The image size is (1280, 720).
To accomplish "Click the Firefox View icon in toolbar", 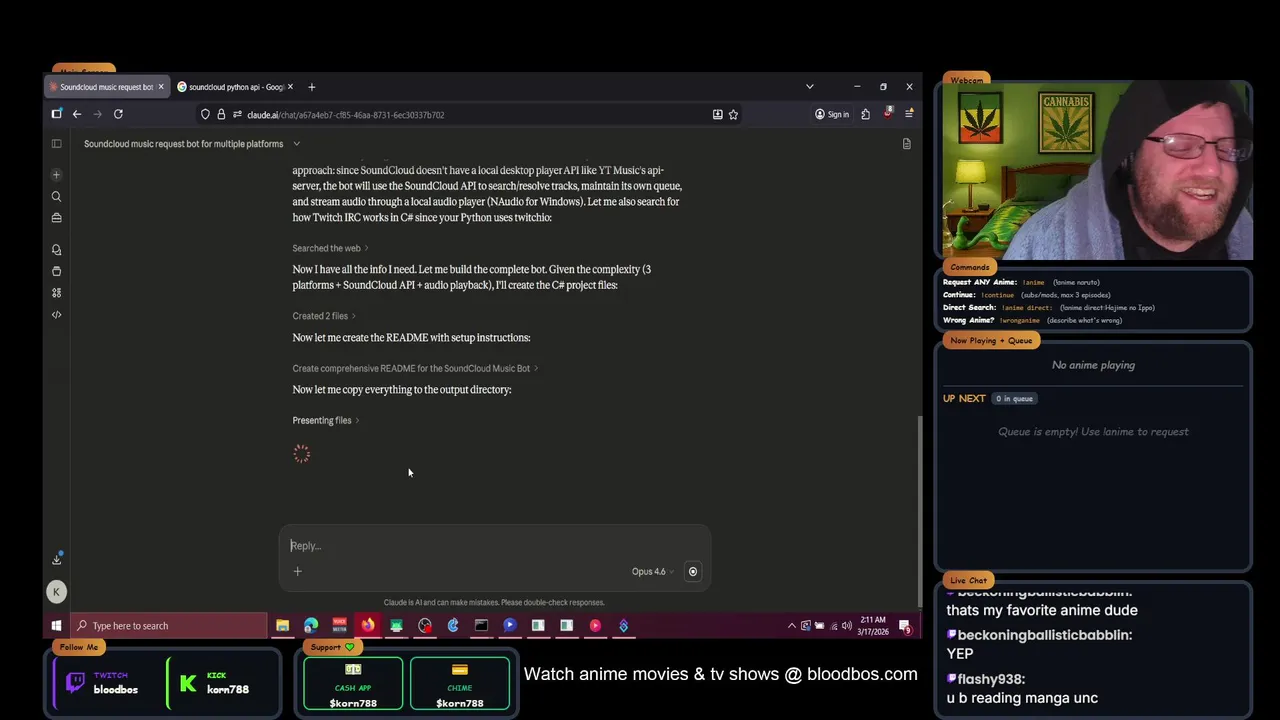I will point(57,114).
